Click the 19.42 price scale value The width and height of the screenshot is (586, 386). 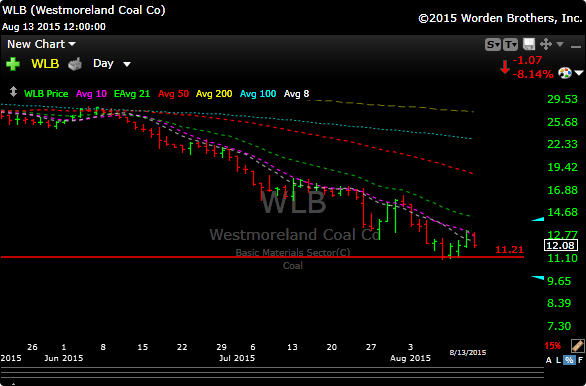coord(562,167)
